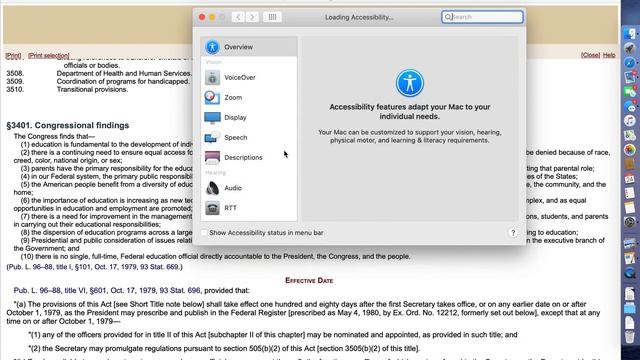Click the System Preferences search field
The width and height of the screenshot is (640, 360).
482,17
